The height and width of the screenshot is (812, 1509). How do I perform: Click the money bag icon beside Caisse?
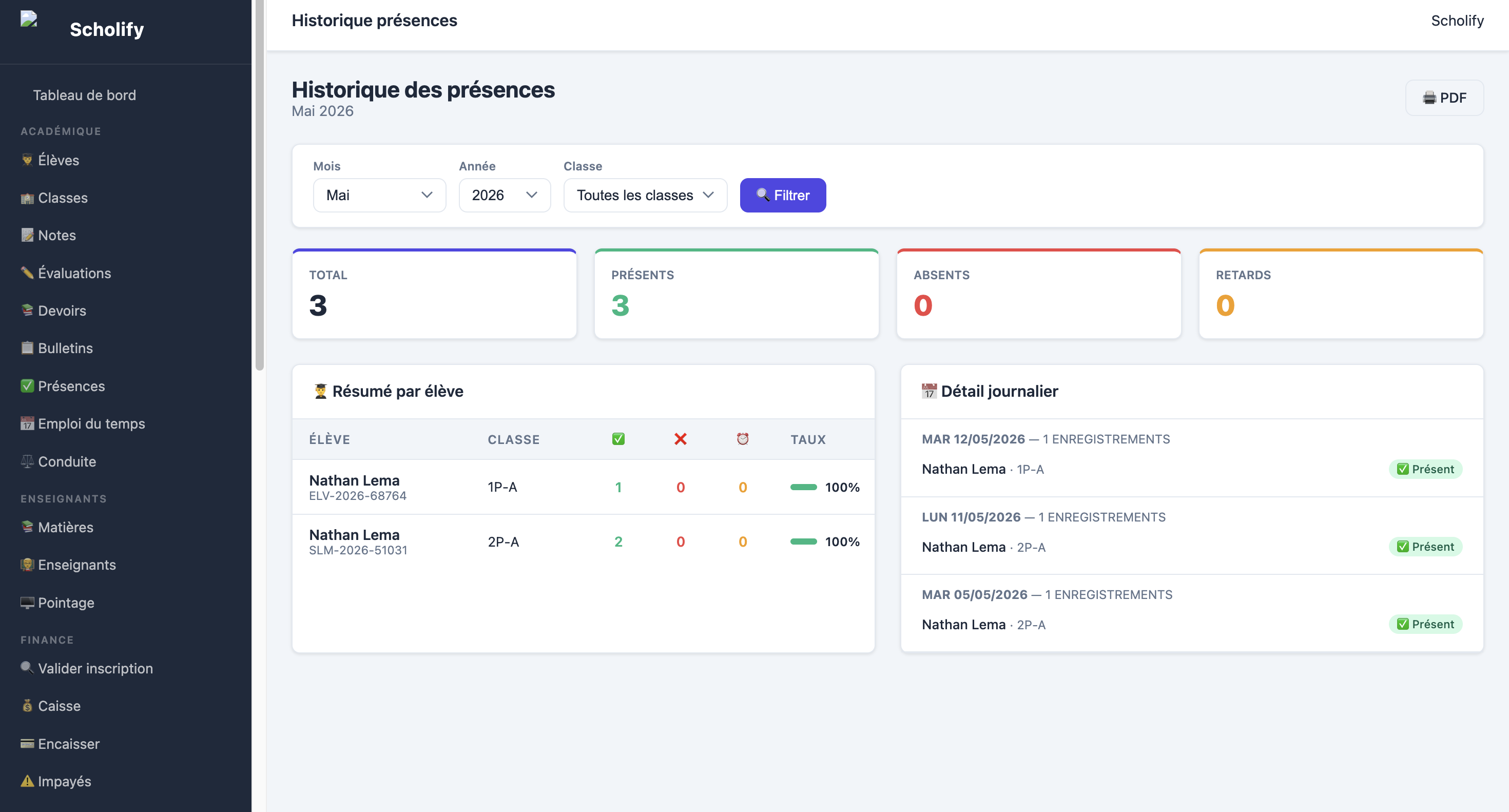pyautogui.click(x=27, y=706)
